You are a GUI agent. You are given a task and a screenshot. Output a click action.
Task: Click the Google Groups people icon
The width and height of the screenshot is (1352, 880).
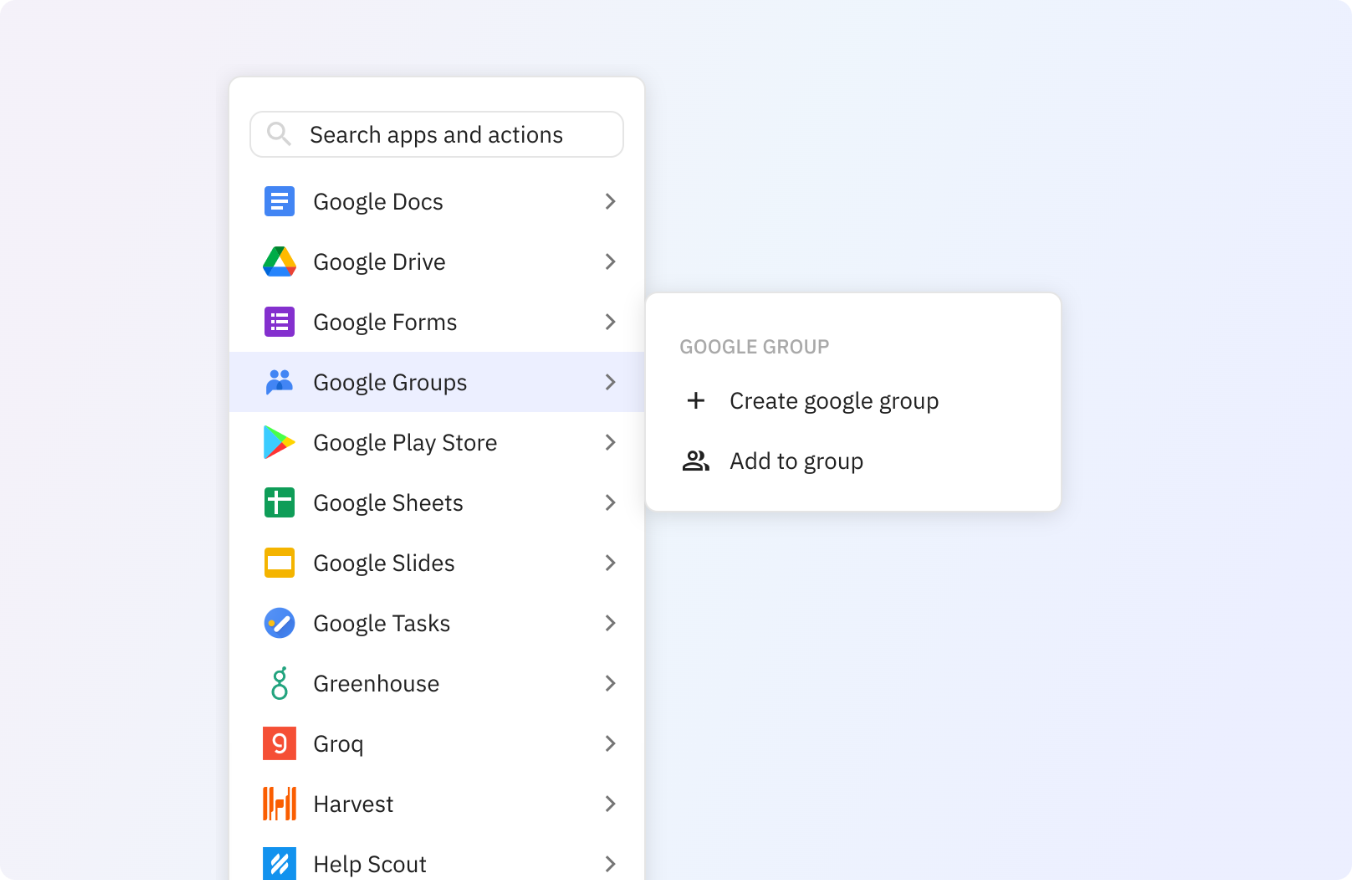click(x=279, y=382)
